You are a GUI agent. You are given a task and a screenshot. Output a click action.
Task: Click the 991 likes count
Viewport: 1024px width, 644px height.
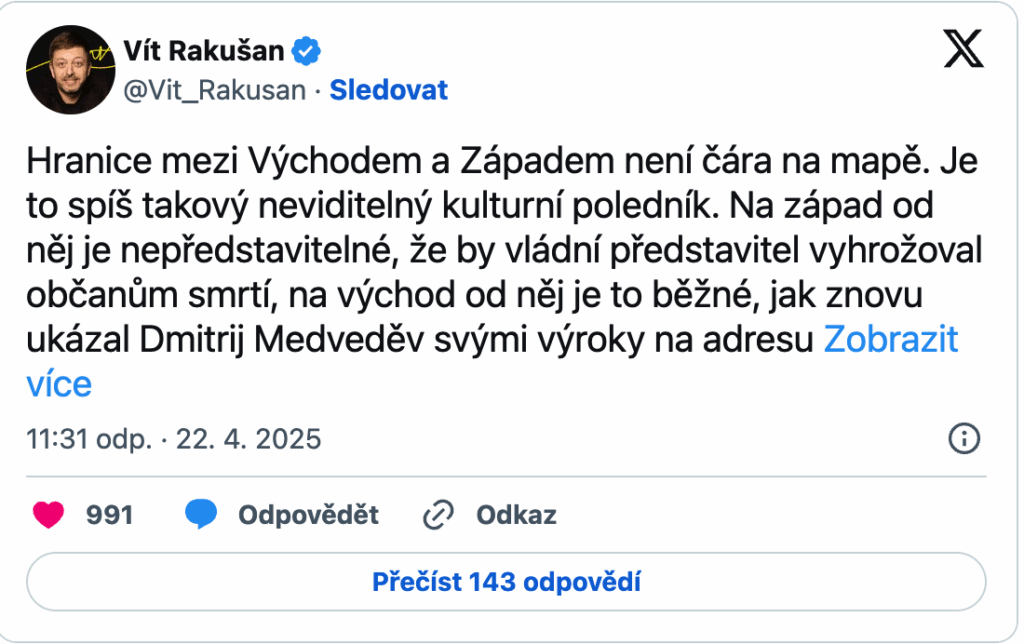click(x=109, y=515)
